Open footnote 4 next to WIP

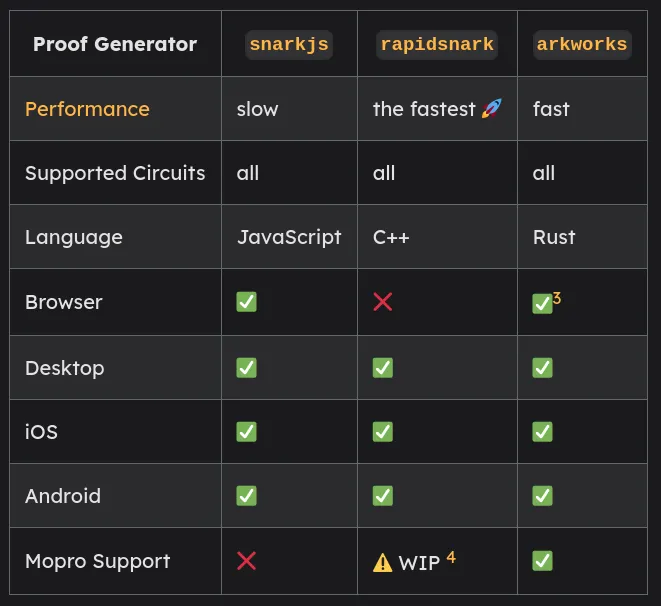[x=451, y=557]
